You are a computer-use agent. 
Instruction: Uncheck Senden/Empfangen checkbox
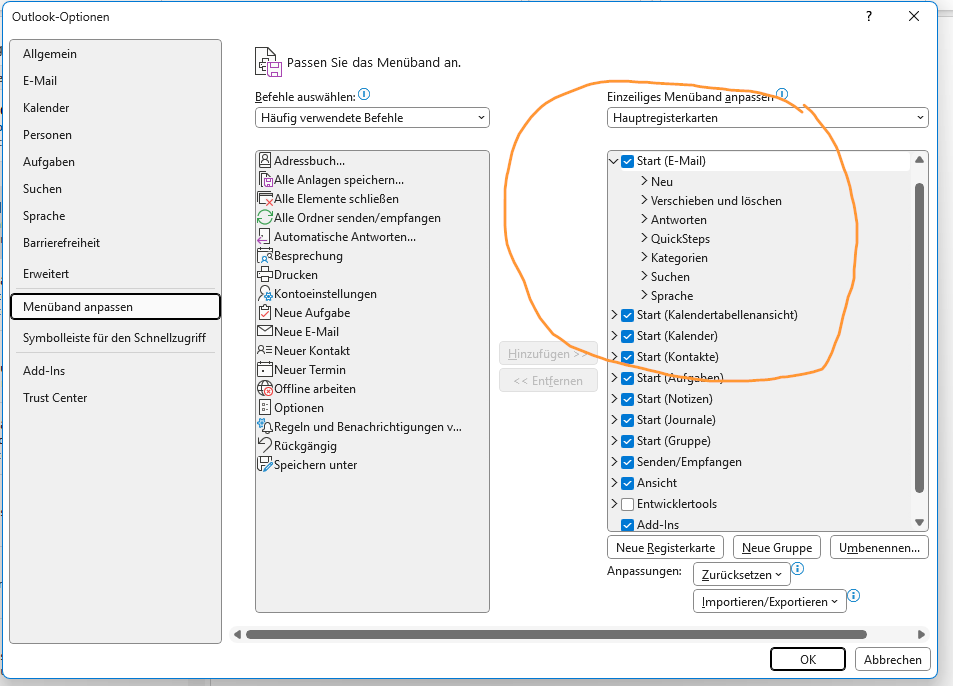pyautogui.click(x=628, y=462)
